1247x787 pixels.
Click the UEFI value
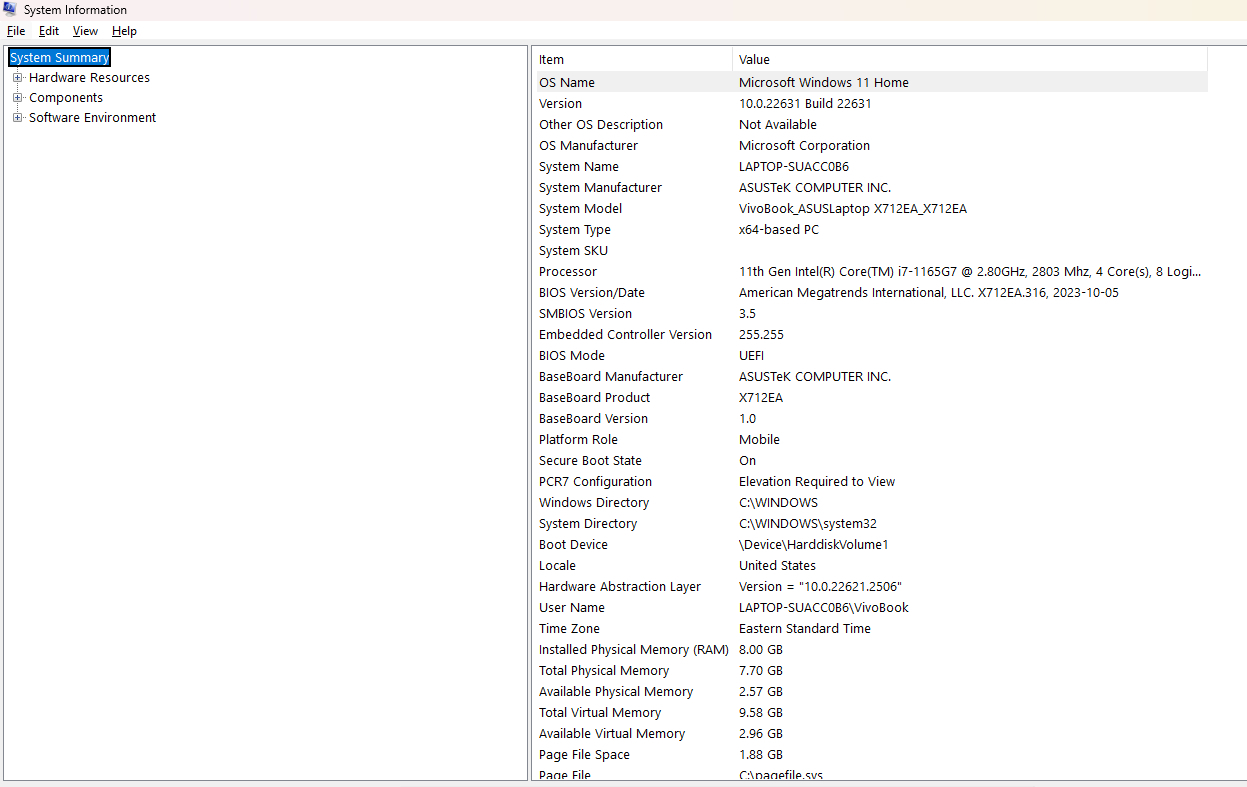(x=751, y=356)
